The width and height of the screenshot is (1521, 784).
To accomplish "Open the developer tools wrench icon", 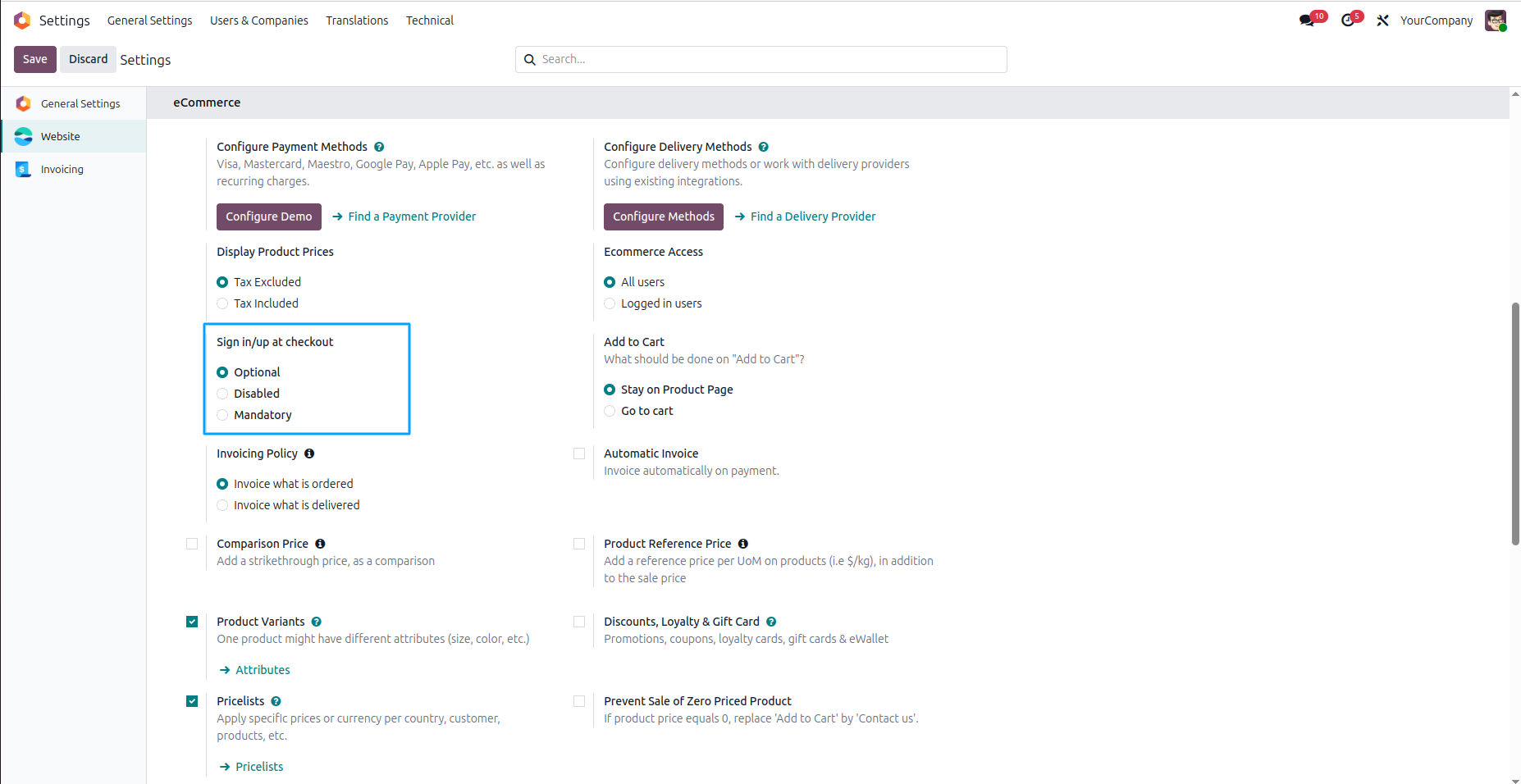I will [1383, 21].
